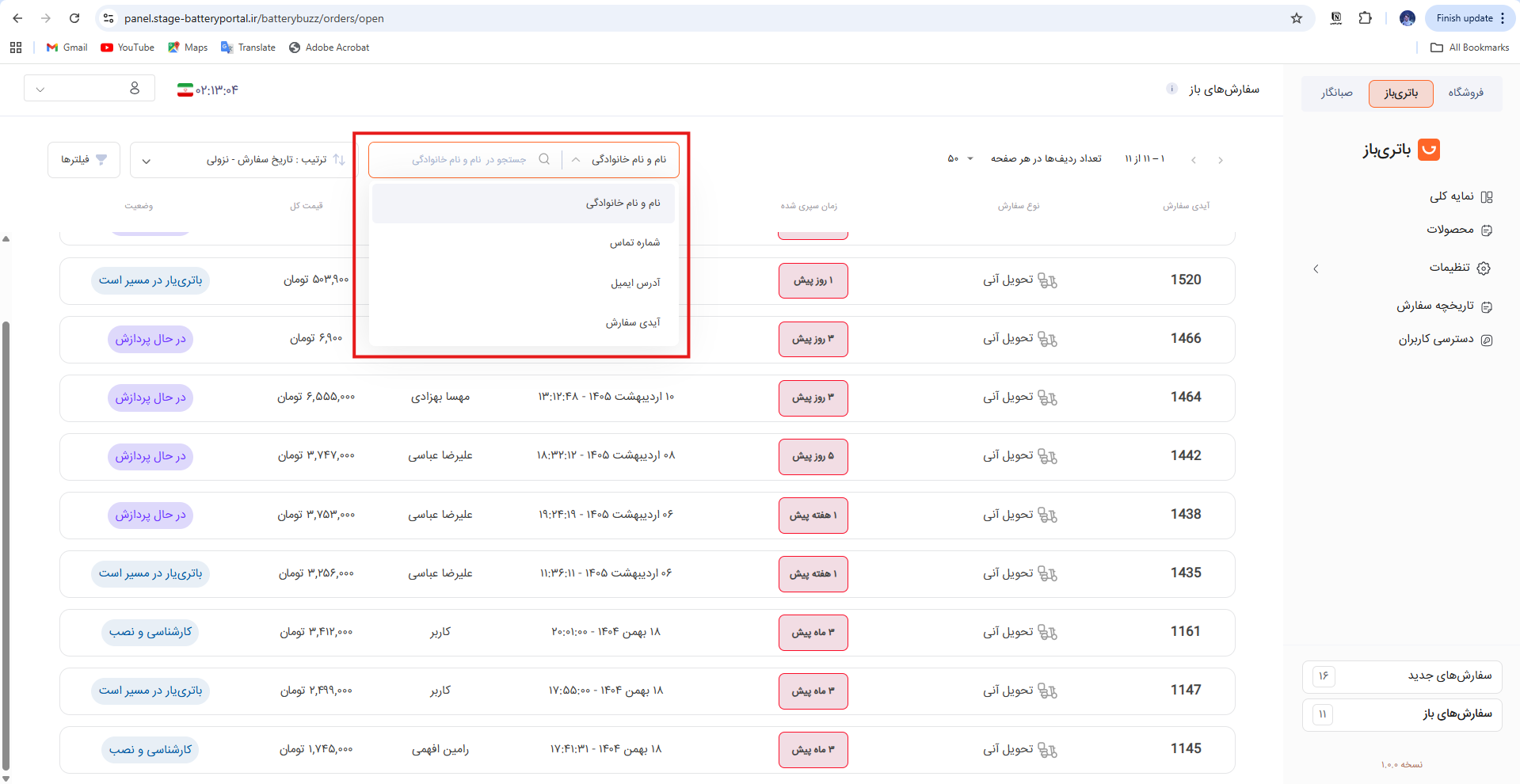Open the Adobe Acrobat bookmark
This screenshot has height=784, width=1520.
click(x=329, y=48)
